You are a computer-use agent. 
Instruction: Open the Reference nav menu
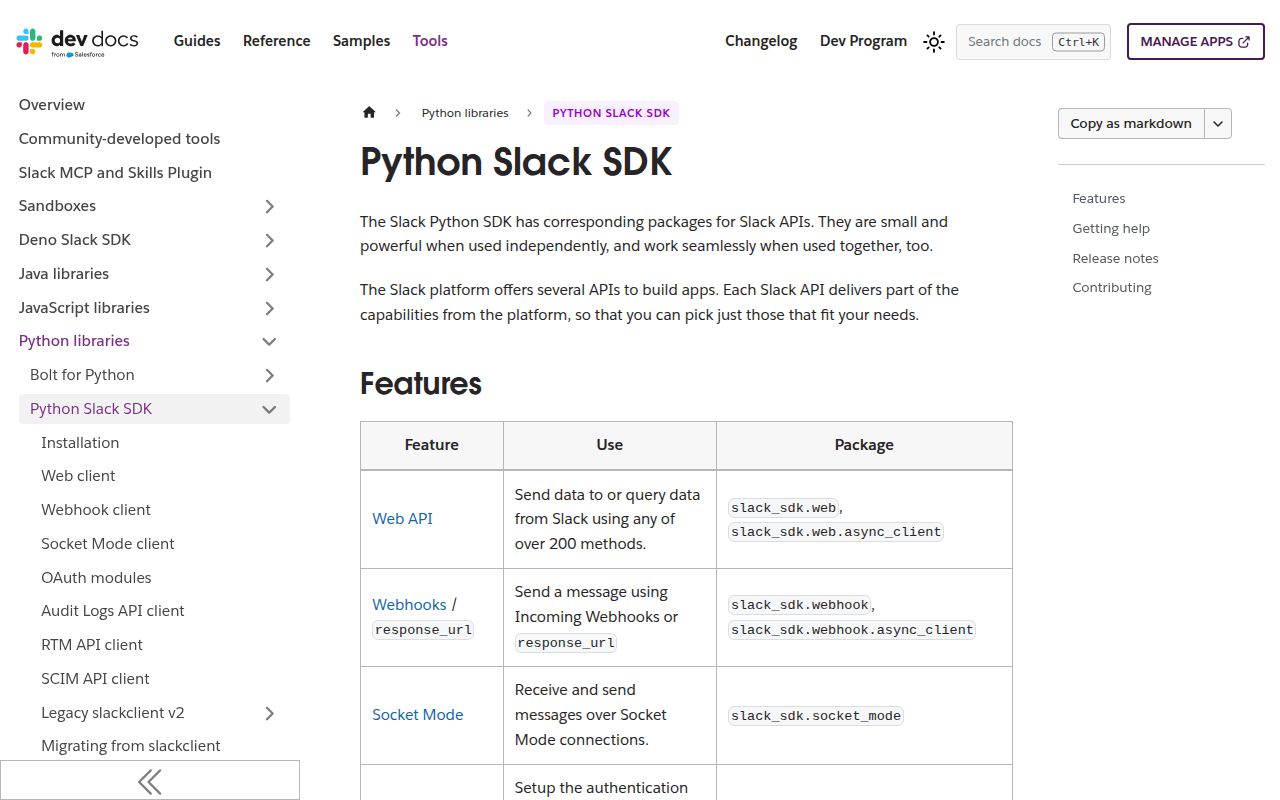coord(277,41)
